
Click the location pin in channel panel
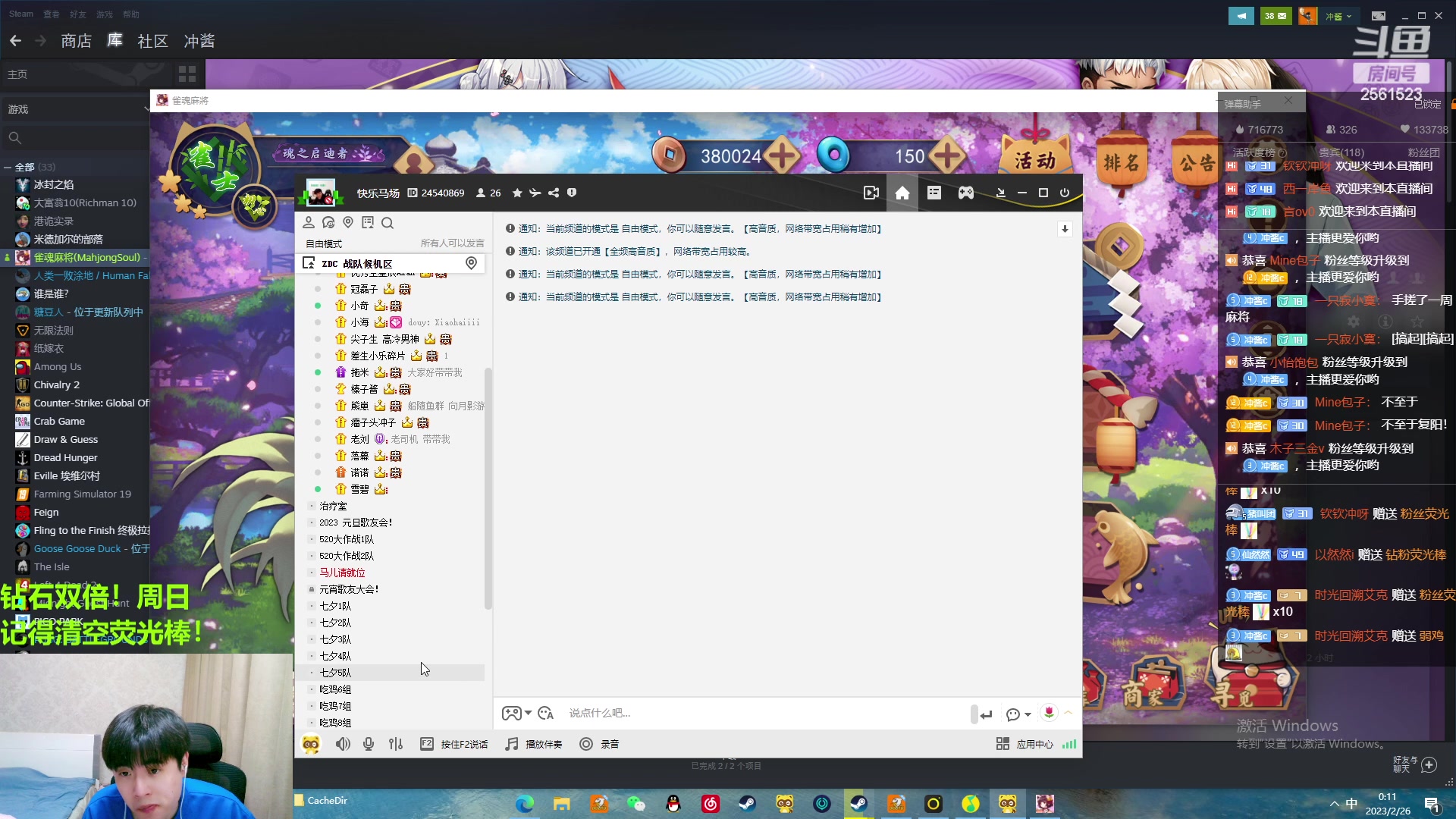[348, 223]
